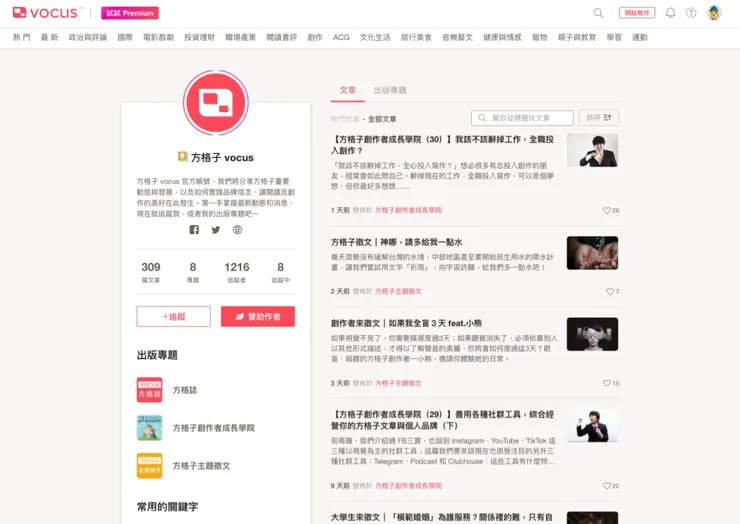Open 親子與教育 category
740x524 pixels.
click(577, 37)
